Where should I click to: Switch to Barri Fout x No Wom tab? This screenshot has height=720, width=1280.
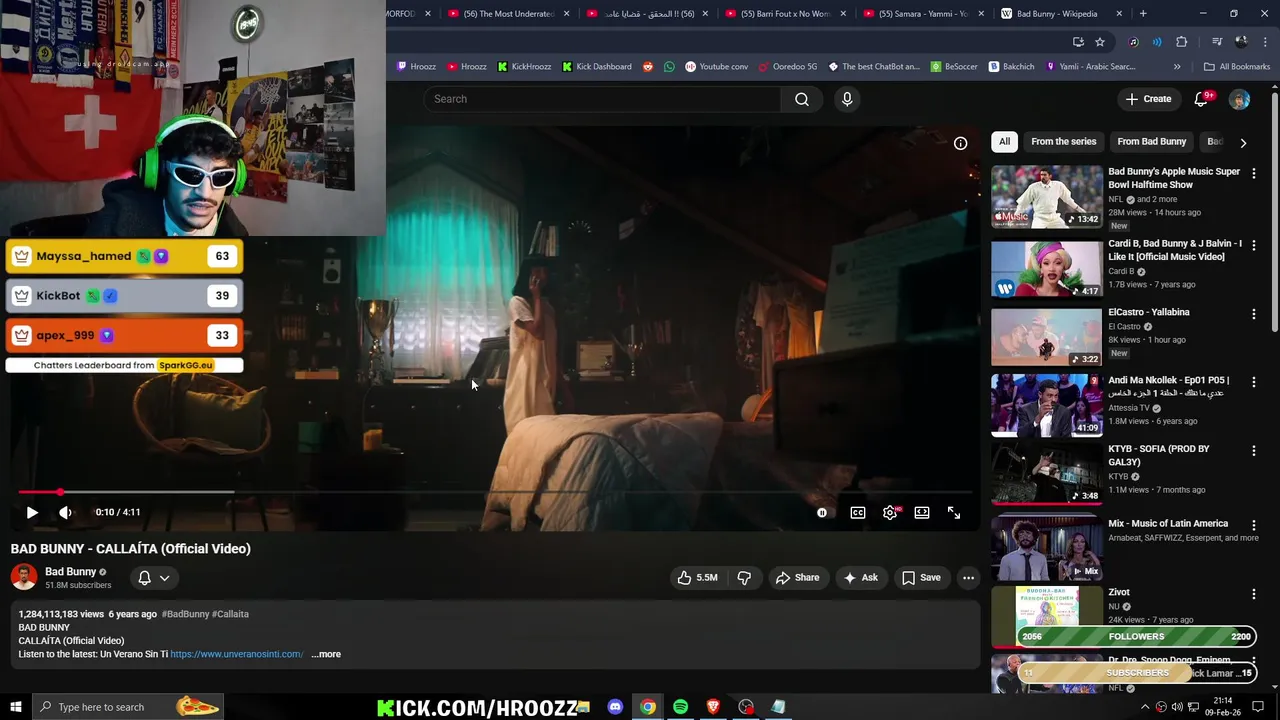(x=785, y=14)
